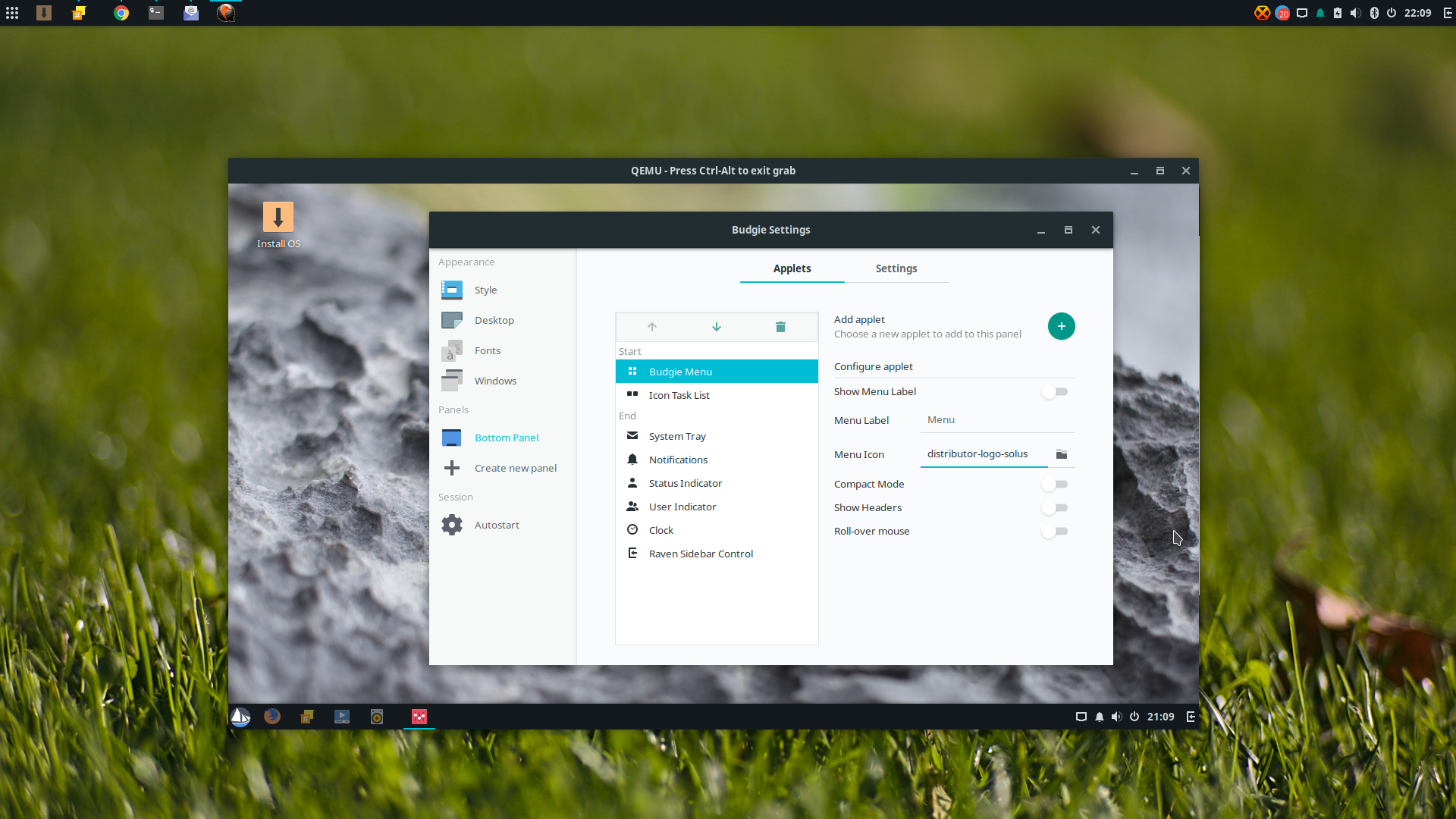Viewport: 1456px width, 819px height.
Task: Click the speaker music app icon in QEMU panel
Action: click(377, 717)
